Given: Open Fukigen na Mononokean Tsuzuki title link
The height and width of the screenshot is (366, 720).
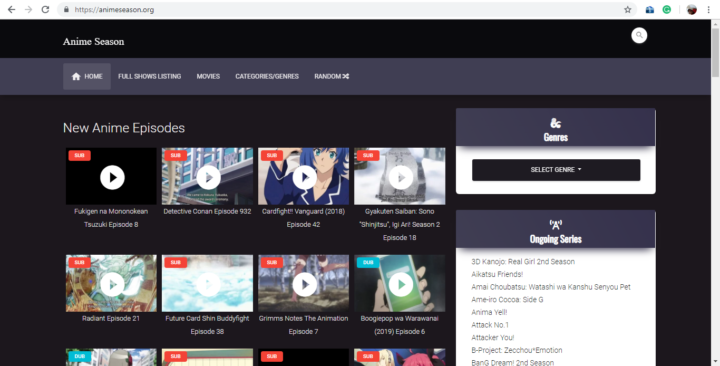Looking at the screenshot, I should (x=111, y=218).
